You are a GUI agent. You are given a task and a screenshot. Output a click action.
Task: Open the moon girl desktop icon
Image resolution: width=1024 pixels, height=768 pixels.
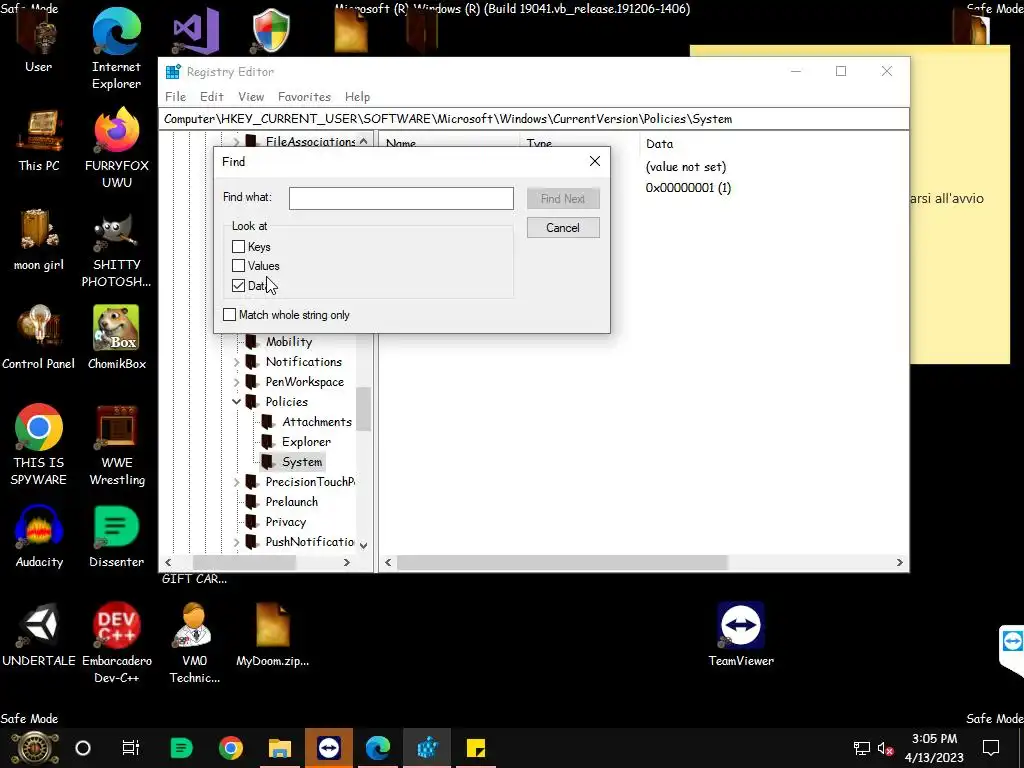39,240
